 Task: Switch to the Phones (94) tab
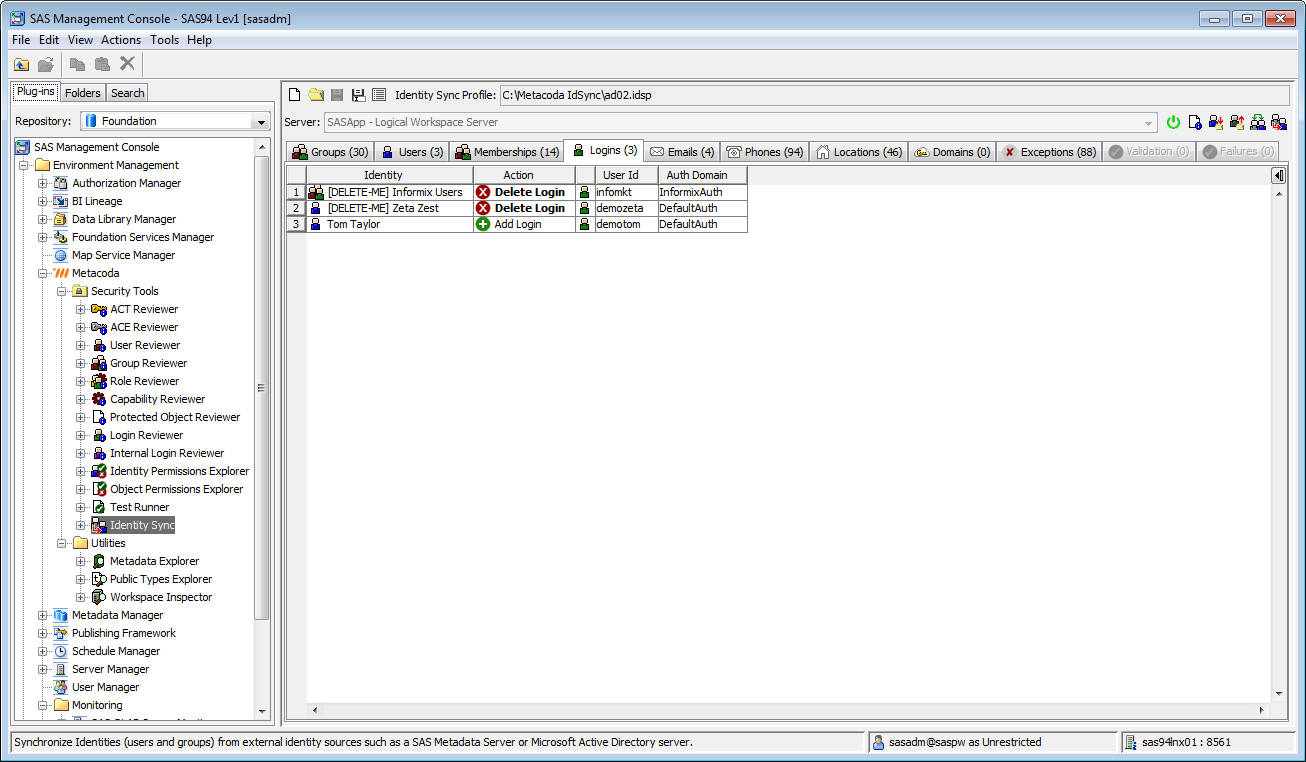click(765, 152)
